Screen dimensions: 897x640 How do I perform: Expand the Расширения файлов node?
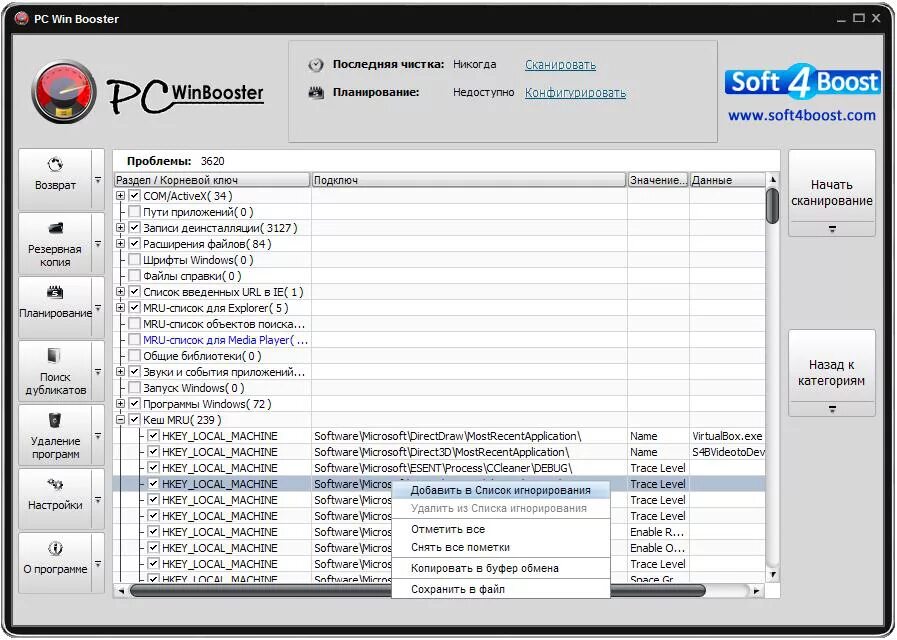point(121,243)
